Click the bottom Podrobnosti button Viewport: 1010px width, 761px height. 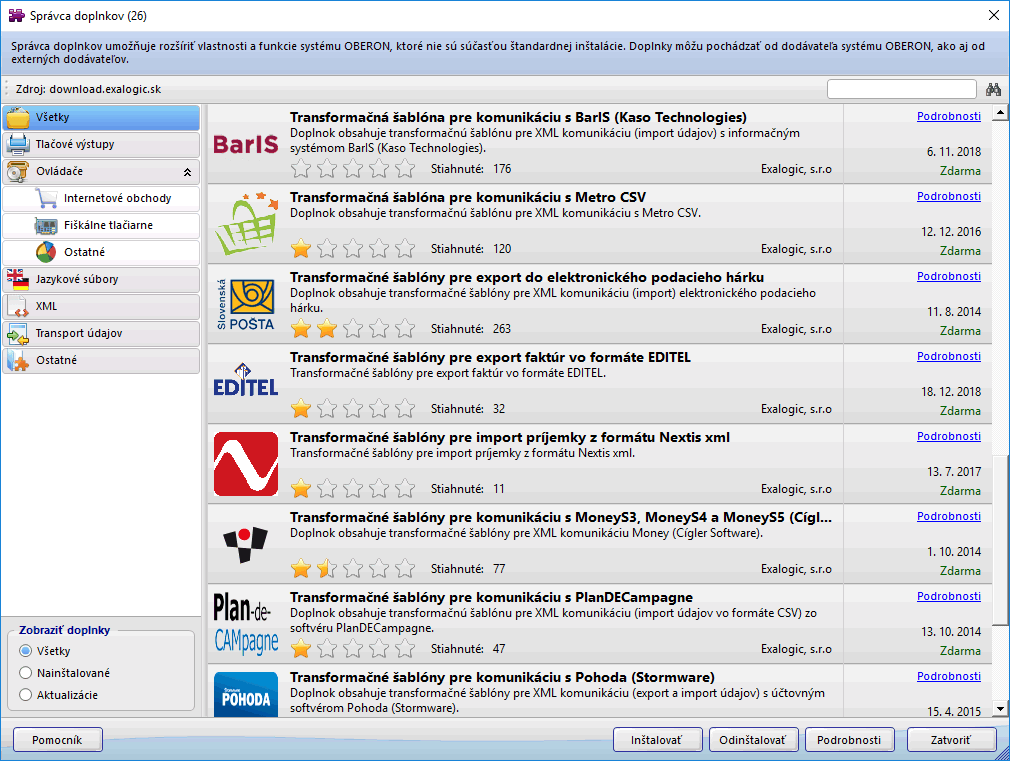[x=849, y=740]
